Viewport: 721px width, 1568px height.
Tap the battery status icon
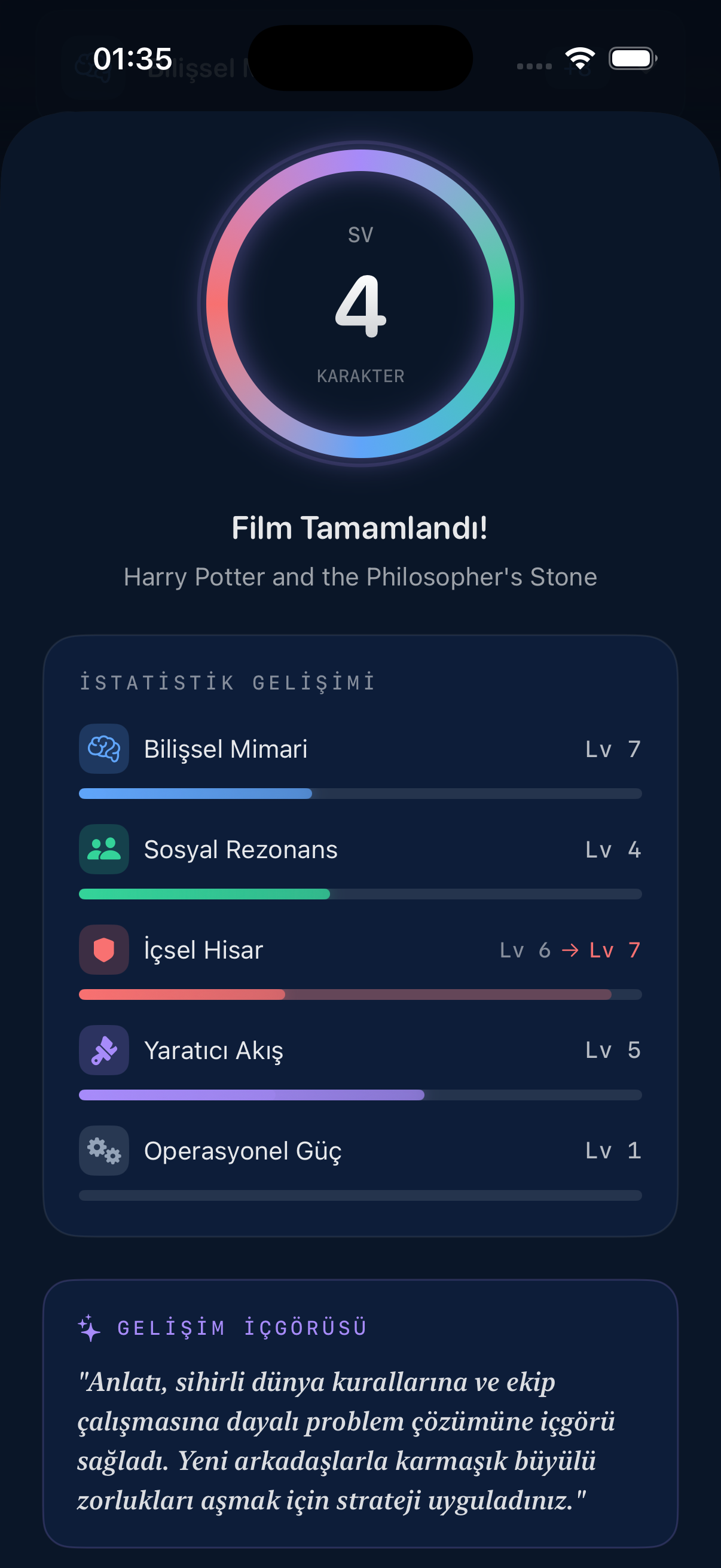coord(632,59)
